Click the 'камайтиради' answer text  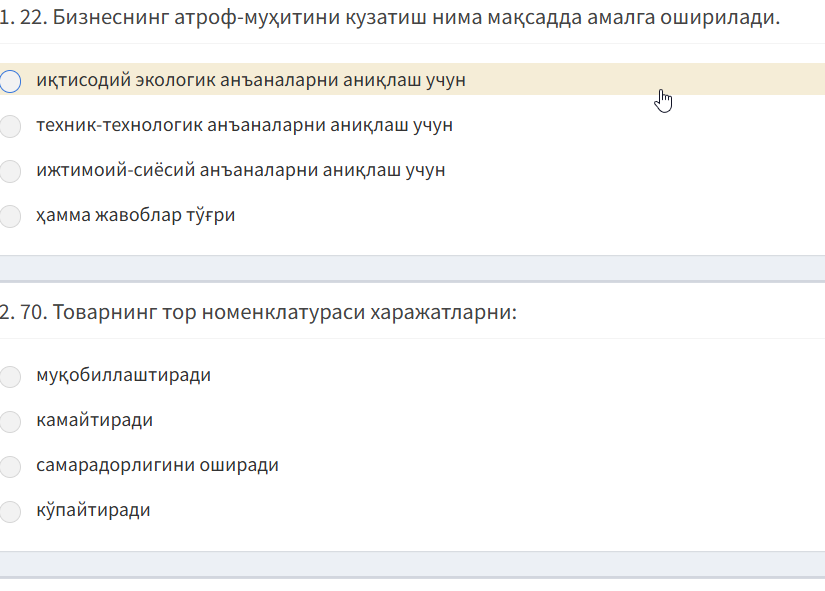pyautogui.click(x=94, y=420)
